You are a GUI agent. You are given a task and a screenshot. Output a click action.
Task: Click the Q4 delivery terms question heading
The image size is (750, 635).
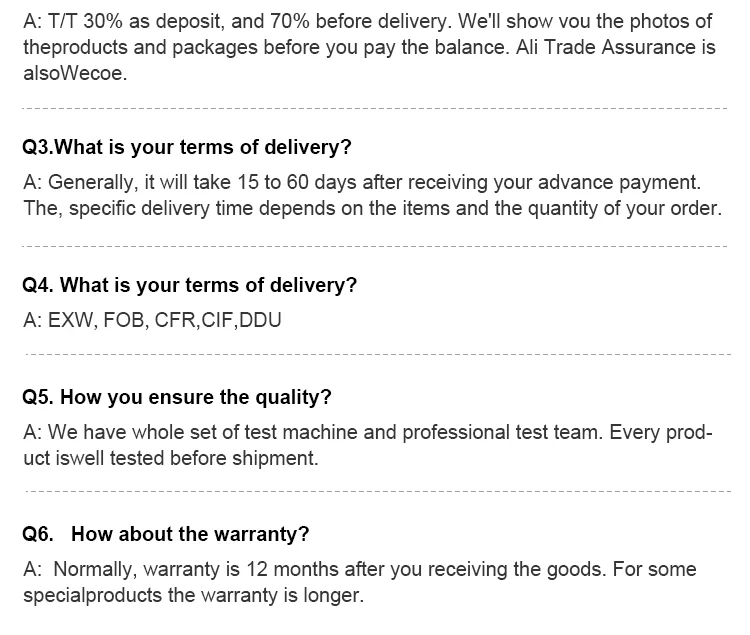[189, 285]
